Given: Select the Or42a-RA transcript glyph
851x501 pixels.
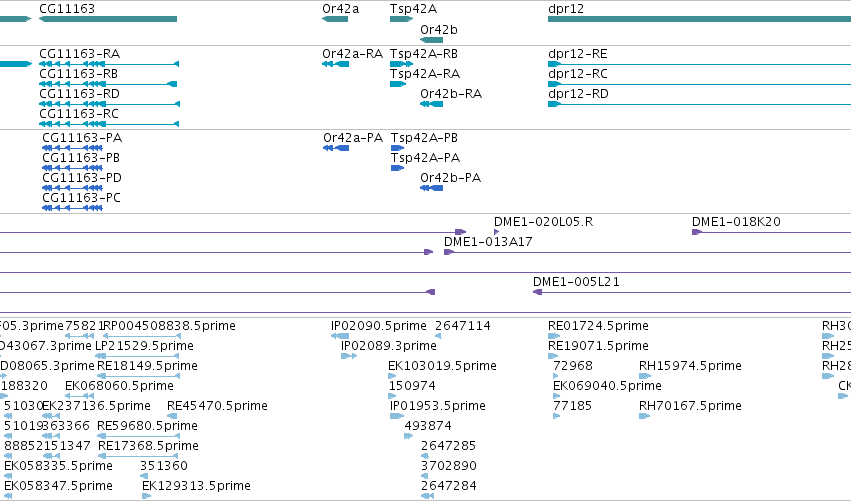Looking at the screenshot, I should (335, 64).
